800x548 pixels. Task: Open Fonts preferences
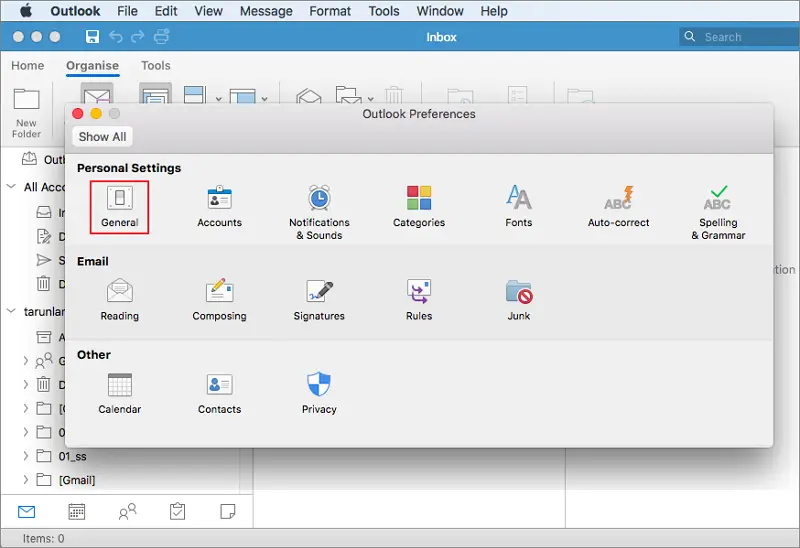[x=519, y=207]
